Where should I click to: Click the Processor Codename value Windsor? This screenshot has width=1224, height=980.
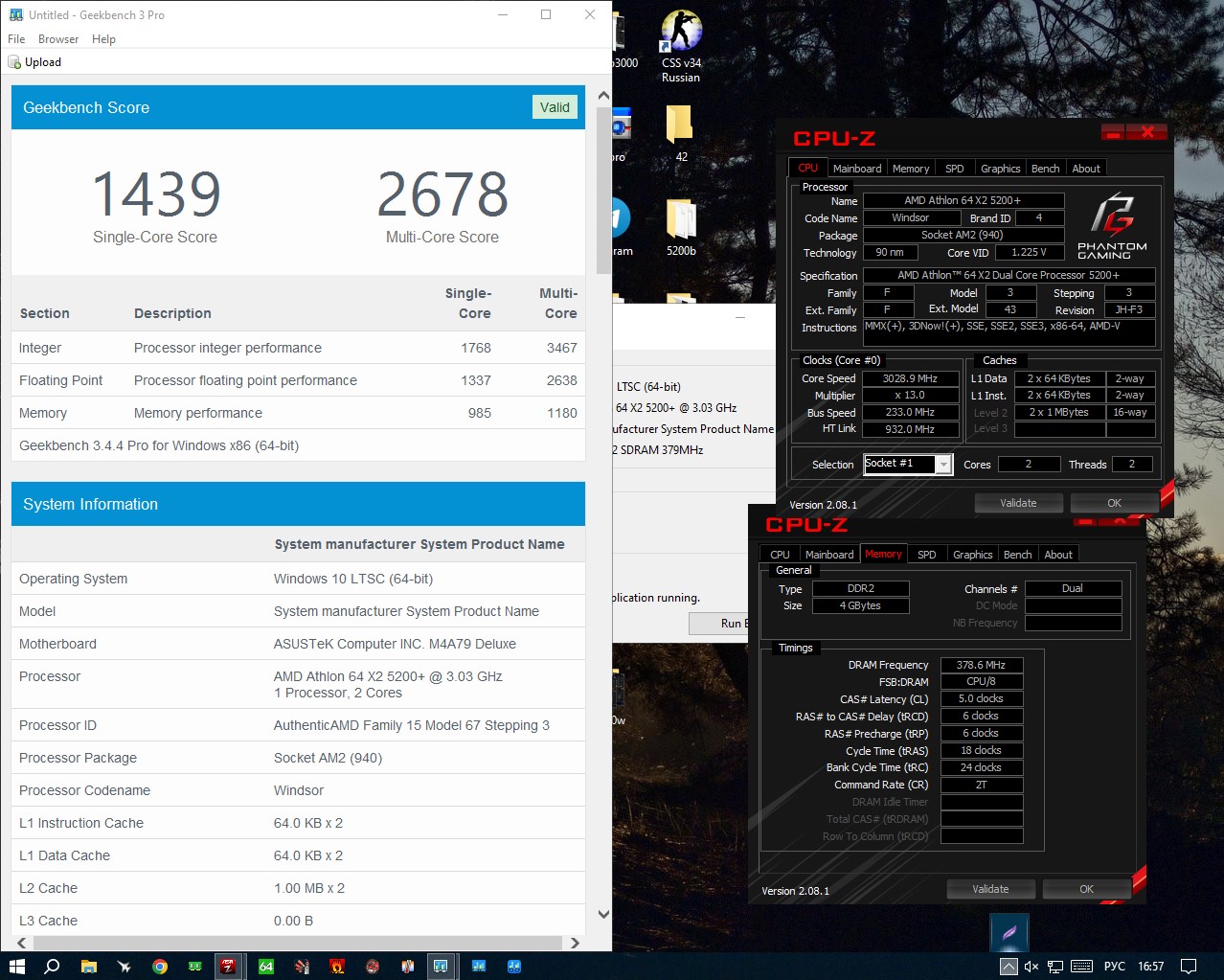pyautogui.click(x=299, y=790)
